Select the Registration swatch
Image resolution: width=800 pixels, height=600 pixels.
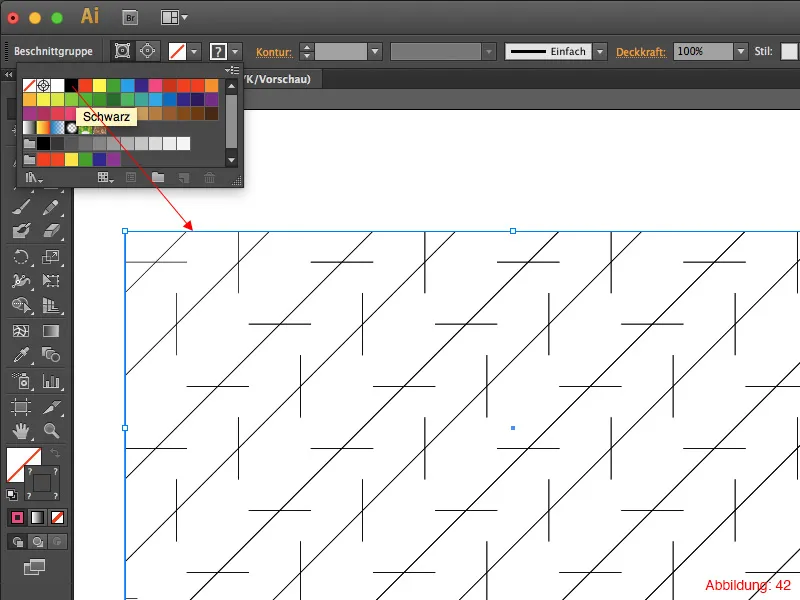click(x=43, y=85)
